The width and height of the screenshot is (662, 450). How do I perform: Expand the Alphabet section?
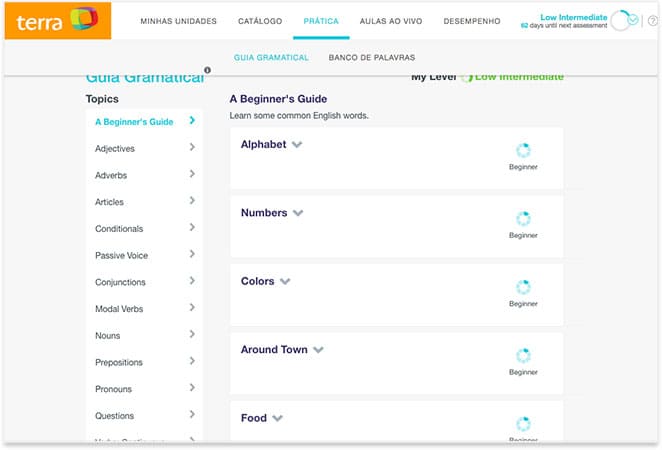click(297, 145)
